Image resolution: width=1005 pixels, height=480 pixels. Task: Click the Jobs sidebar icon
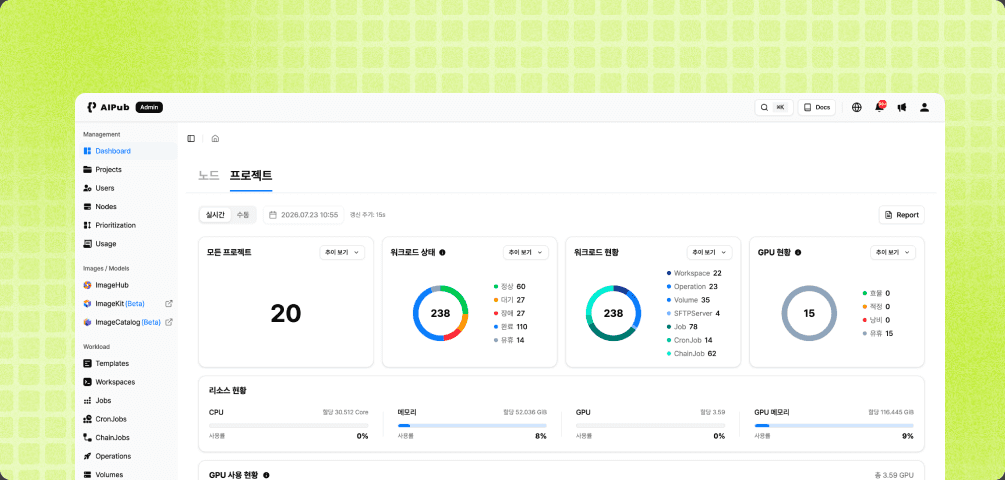88,401
